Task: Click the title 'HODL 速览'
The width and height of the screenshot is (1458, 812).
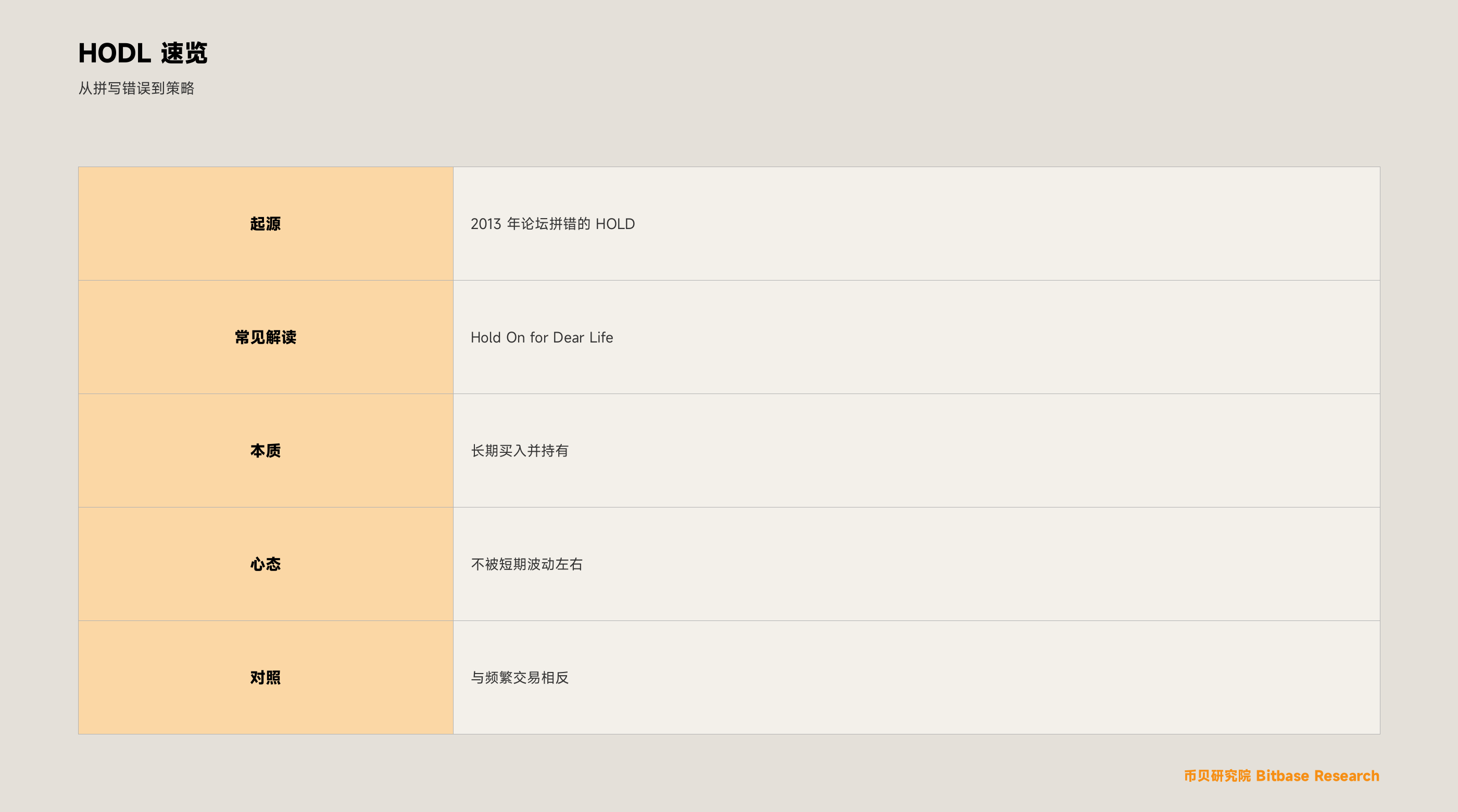Action: (143, 53)
